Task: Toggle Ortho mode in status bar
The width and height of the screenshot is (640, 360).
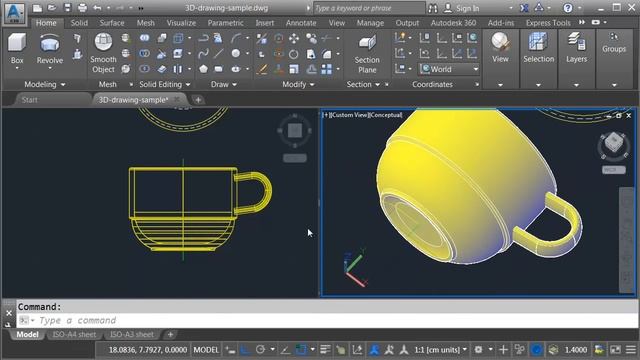Action: 245,350
